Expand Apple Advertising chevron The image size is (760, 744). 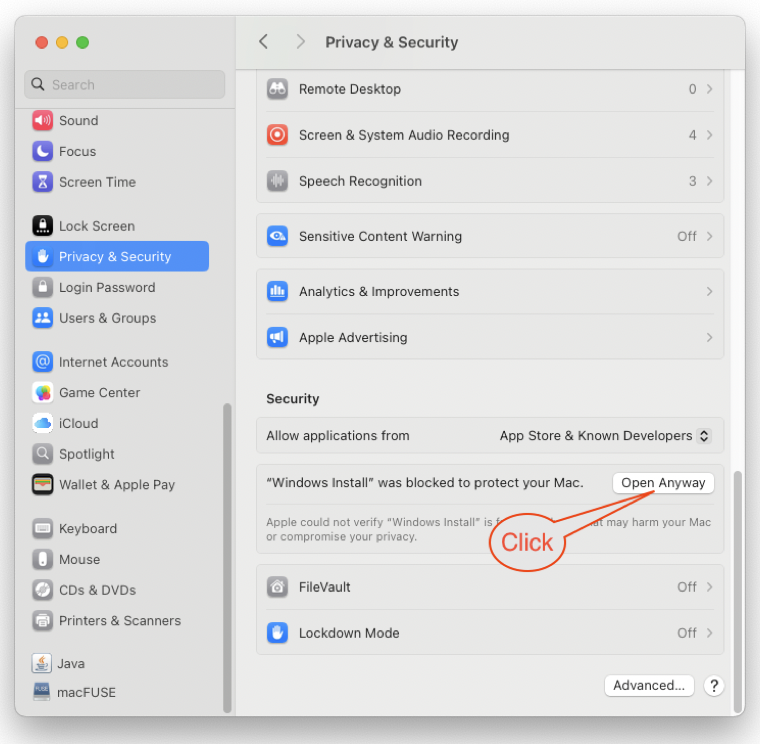709,337
